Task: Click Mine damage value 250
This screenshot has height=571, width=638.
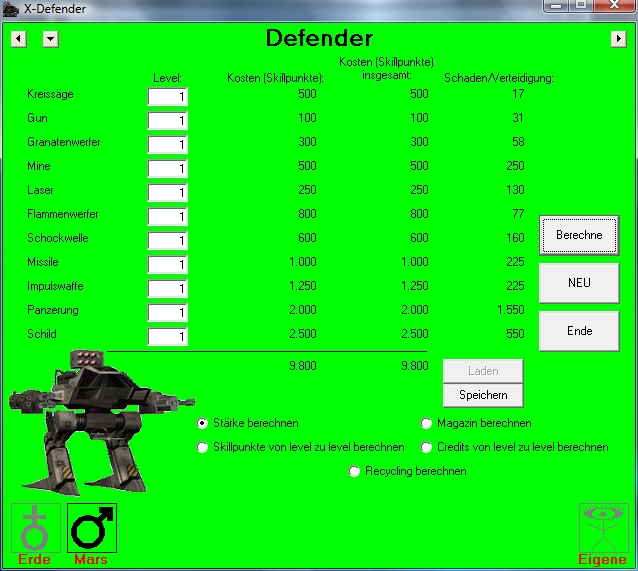Action: point(515,166)
